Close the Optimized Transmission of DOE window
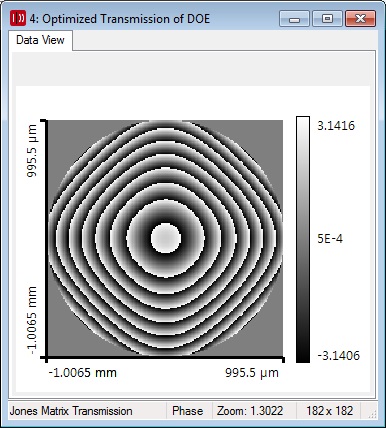 (361, 19)
